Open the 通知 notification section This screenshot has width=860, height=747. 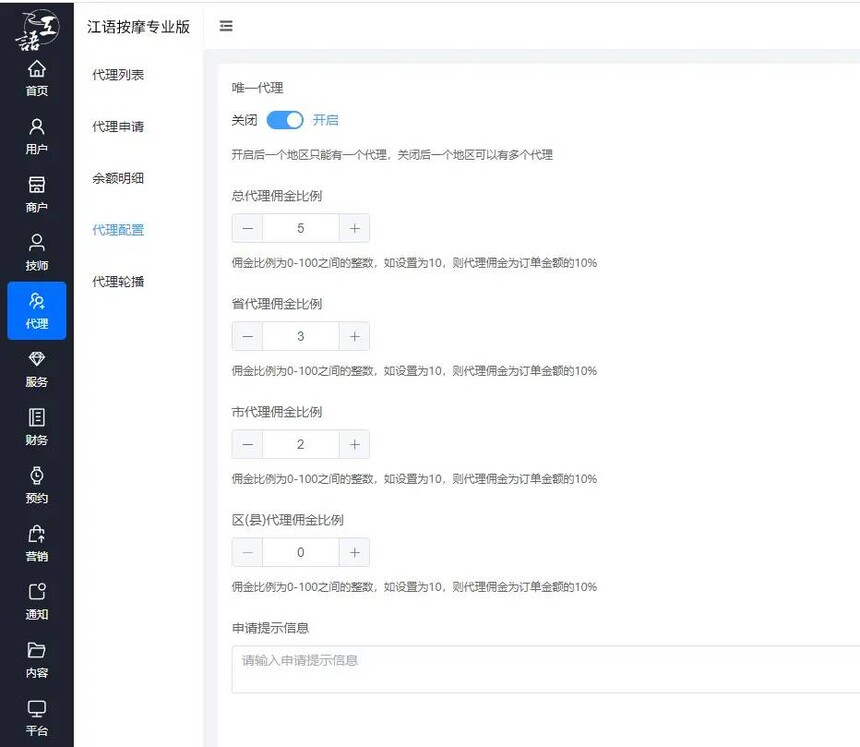pyautogui.click(x=36, y=601)
